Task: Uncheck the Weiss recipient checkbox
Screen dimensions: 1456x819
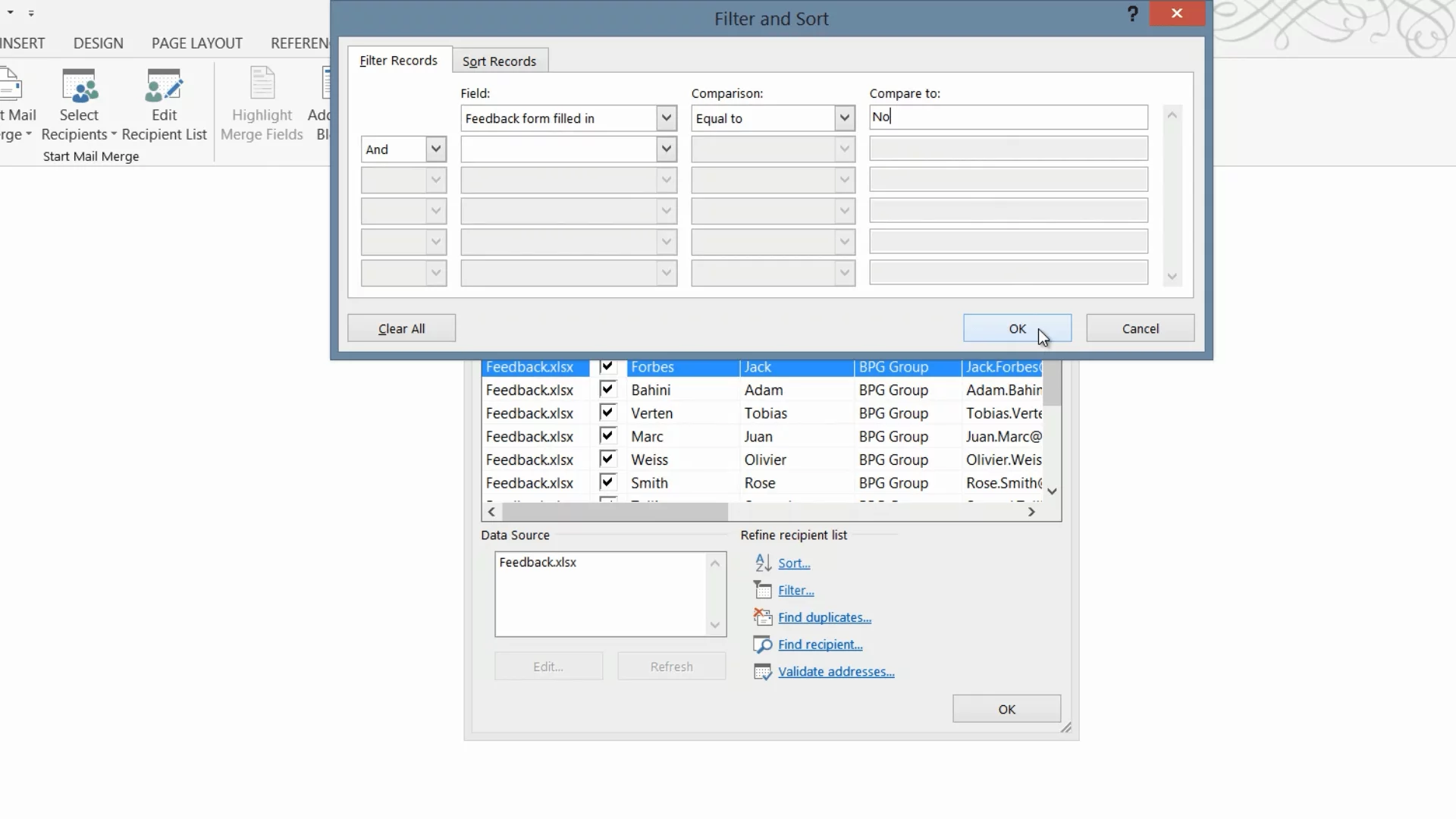Action: pos(607,460)
